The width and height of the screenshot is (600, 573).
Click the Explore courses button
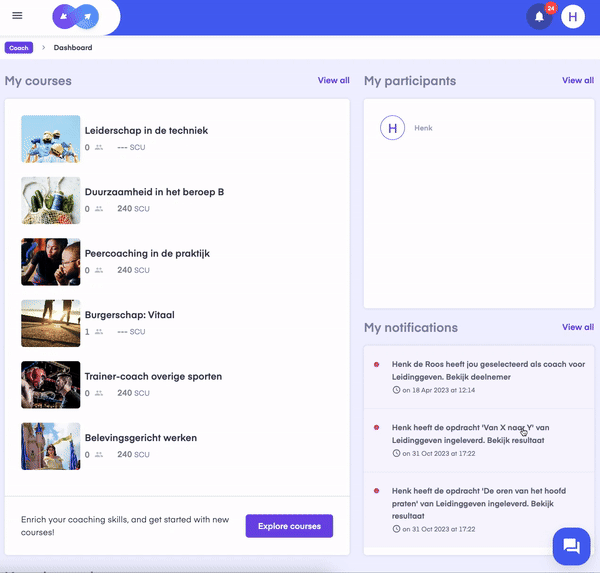click(289, 526)
